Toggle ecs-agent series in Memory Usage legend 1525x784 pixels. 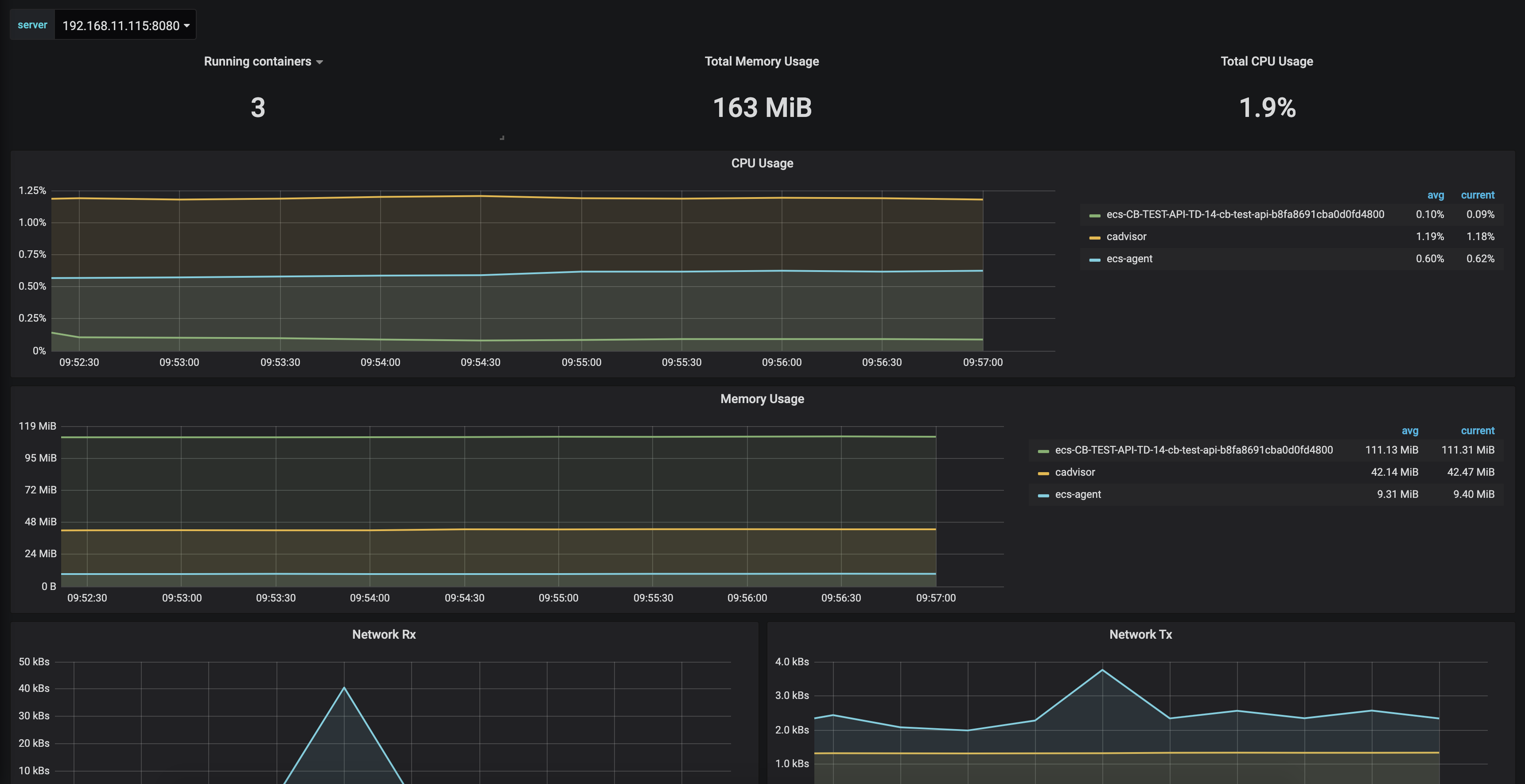tap(1078, 495)
